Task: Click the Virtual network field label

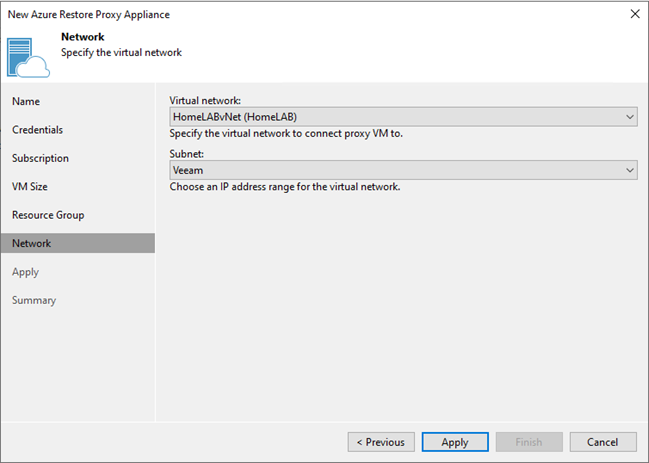Action: [x=205, y=101]
